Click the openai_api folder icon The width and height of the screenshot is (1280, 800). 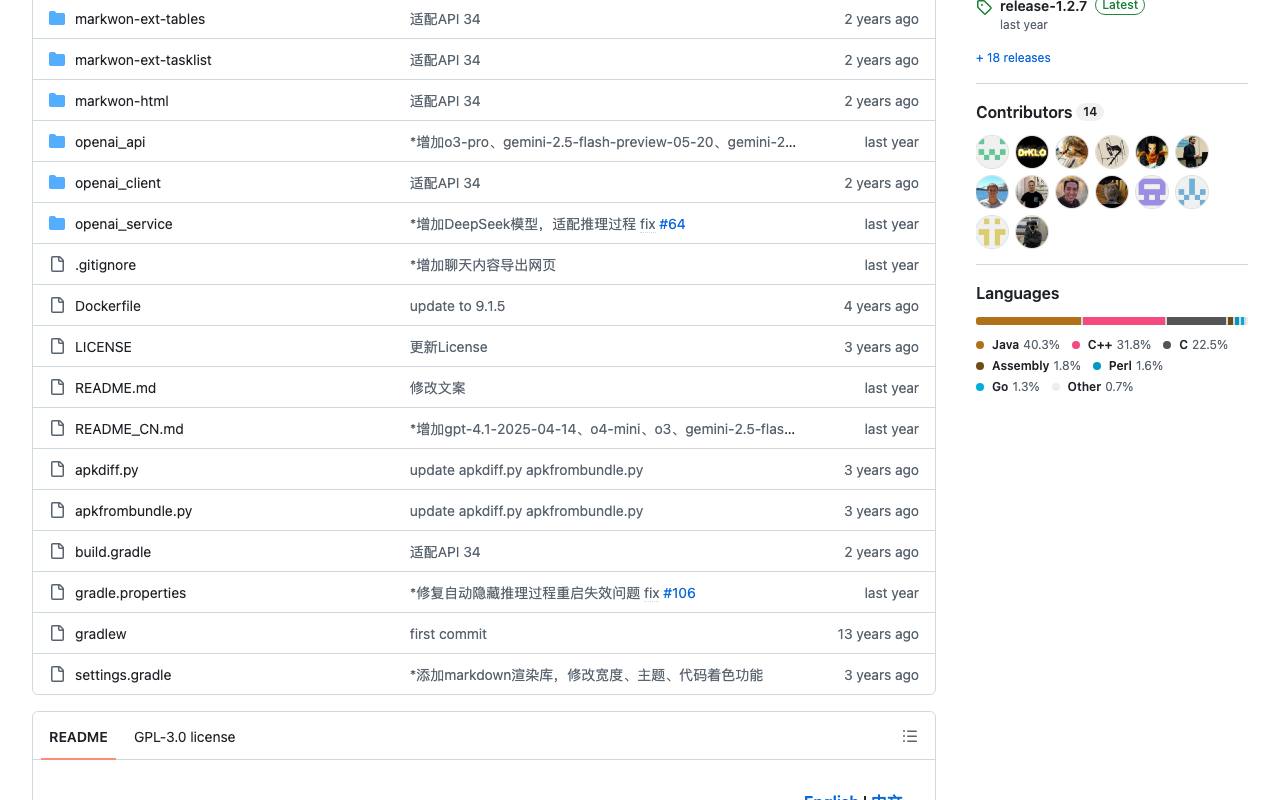coord(57,142)
